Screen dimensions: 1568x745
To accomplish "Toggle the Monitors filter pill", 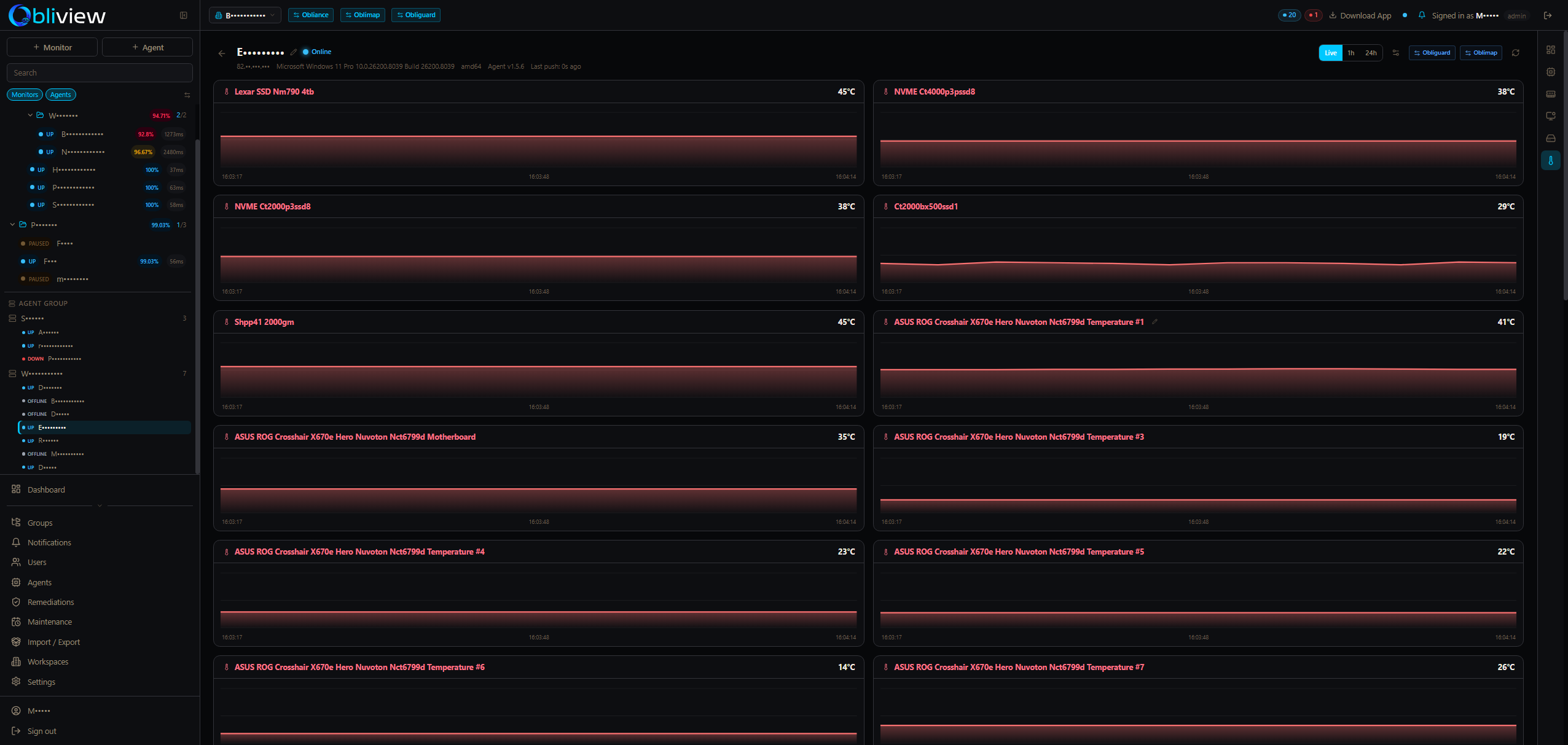I will click(x=25, y=95).
